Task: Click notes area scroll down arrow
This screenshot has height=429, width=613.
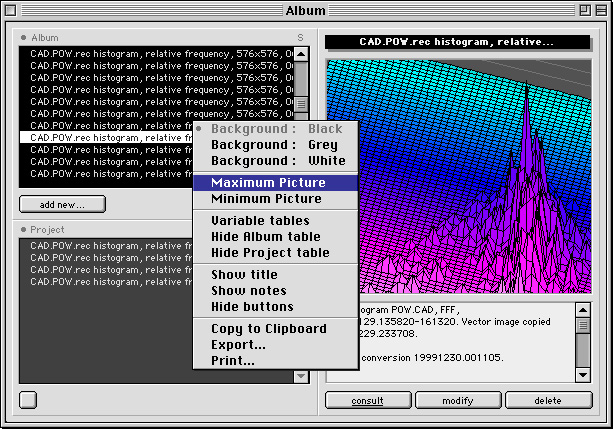Action: pyautogui.click(x=583, y=374)
